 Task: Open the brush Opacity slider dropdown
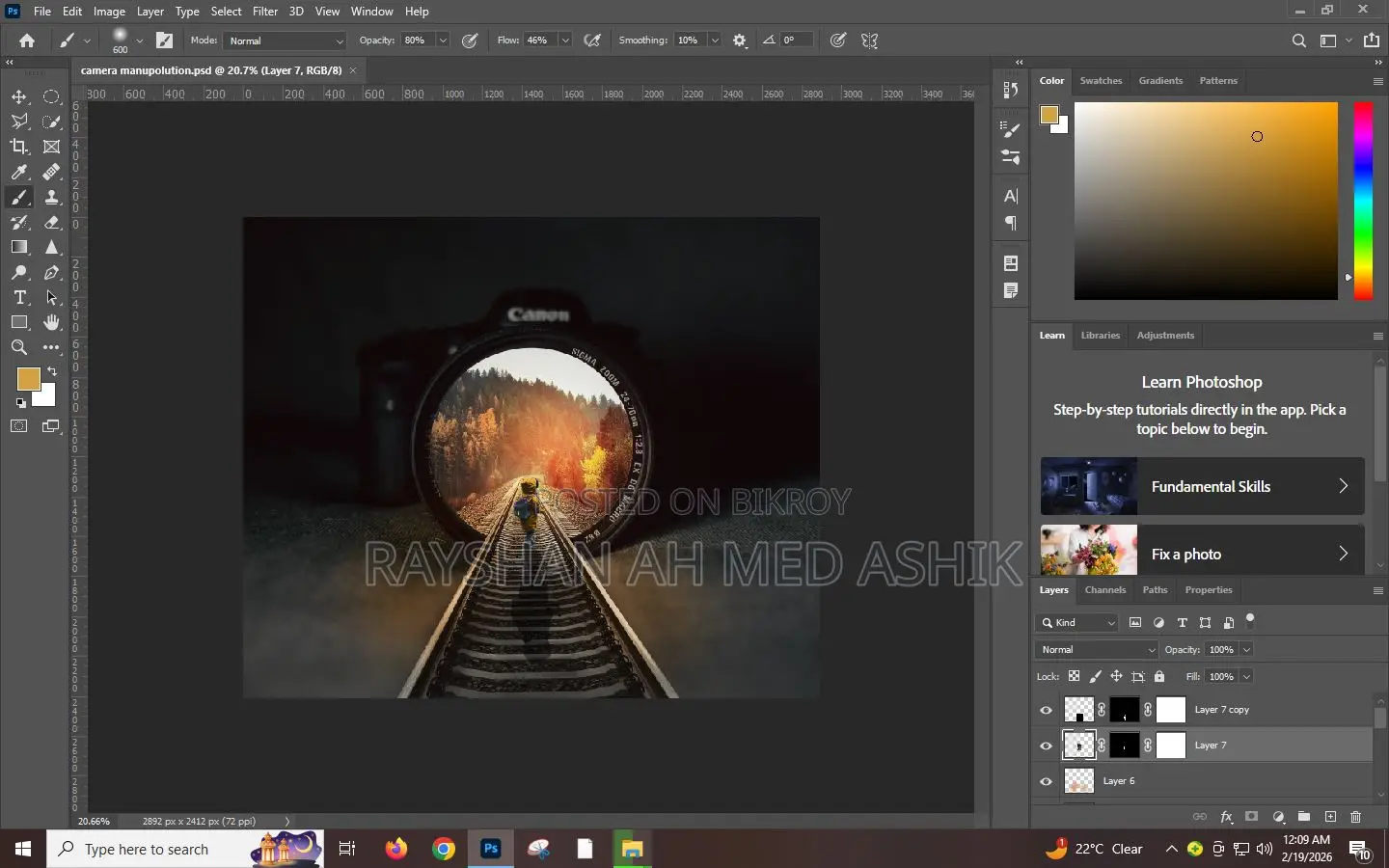pyautogui.click(x=443, y=41)
